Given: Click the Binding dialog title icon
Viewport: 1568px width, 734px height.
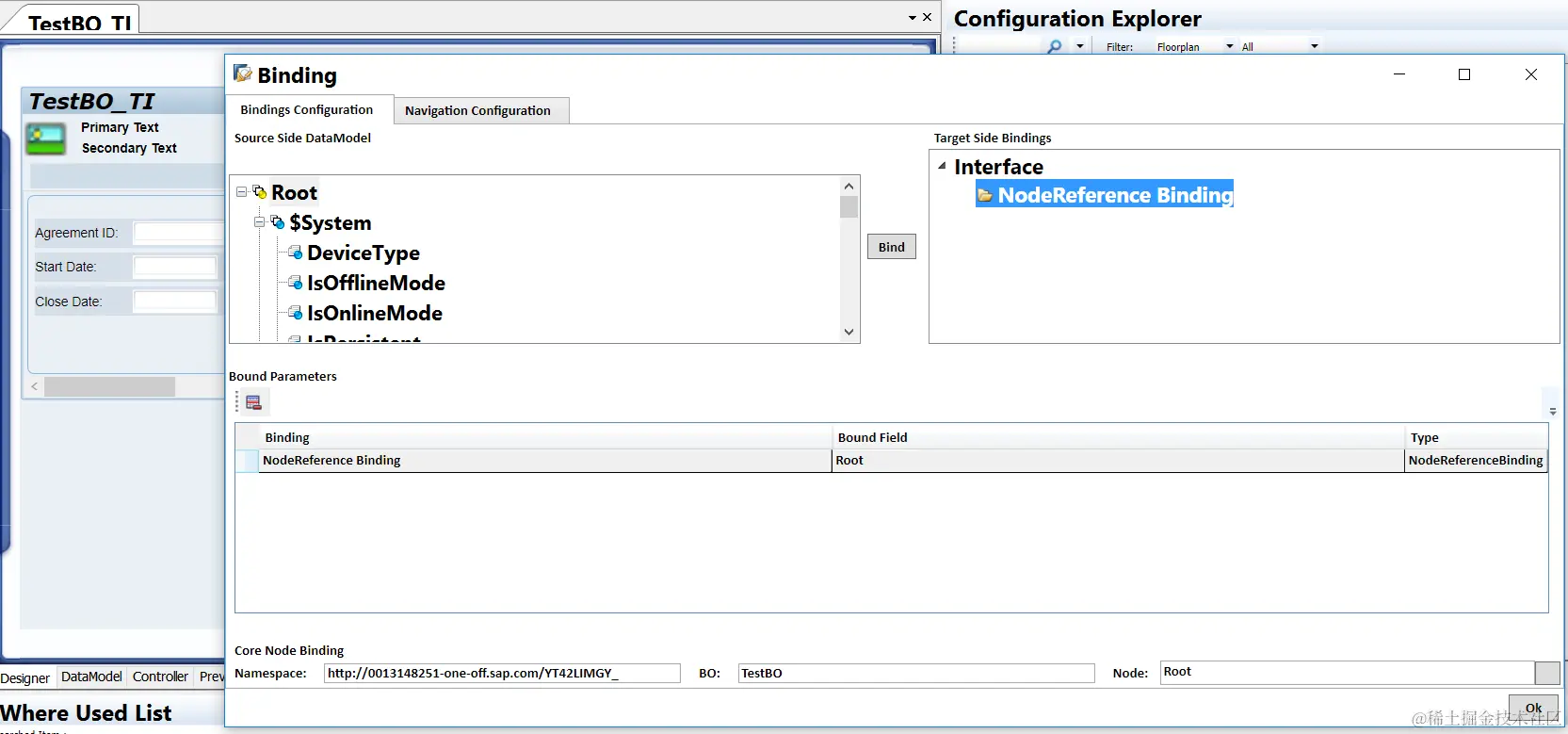Looking at the screenshot, I should [x=243, y=73].
